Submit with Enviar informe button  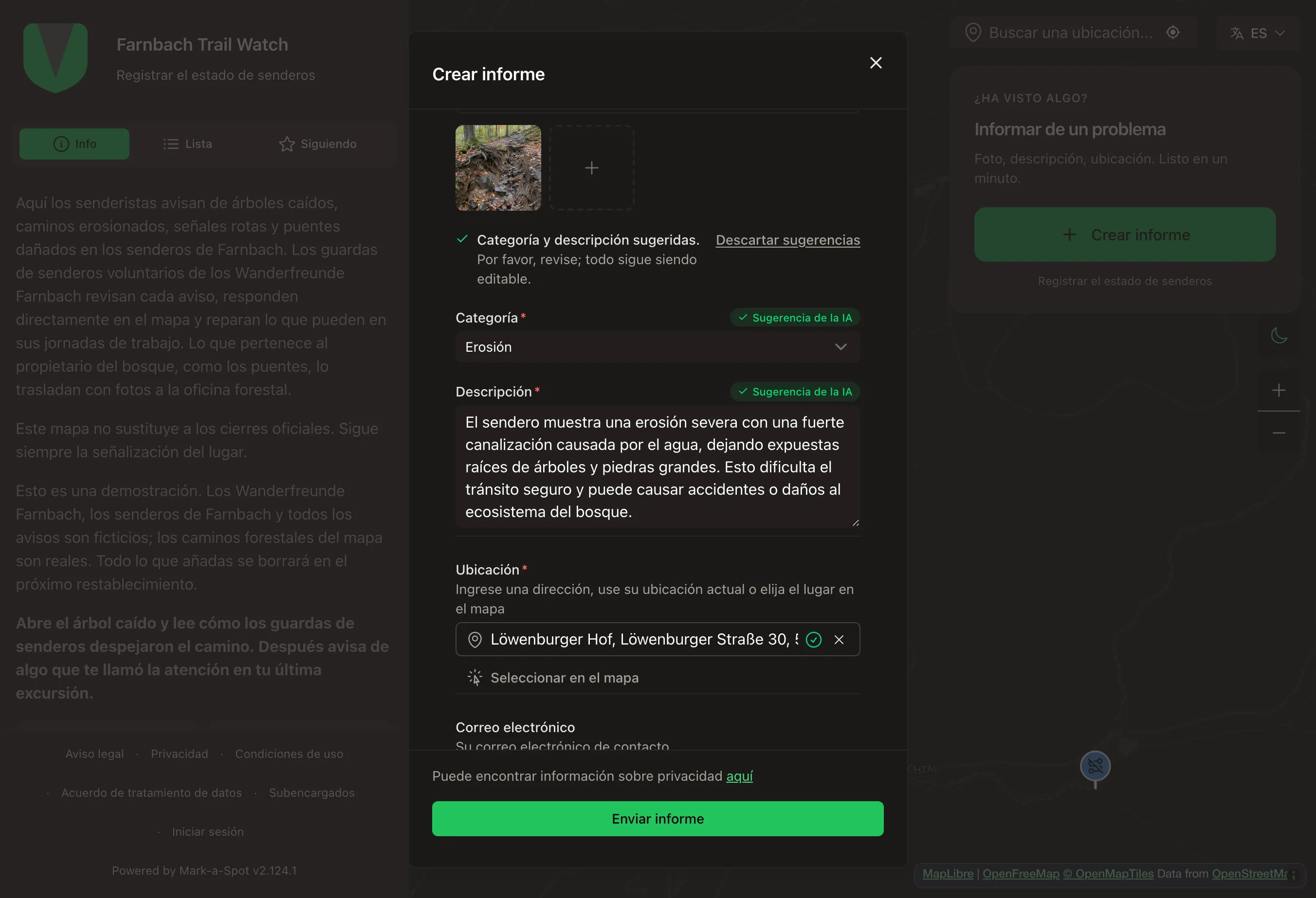point(658,818)
